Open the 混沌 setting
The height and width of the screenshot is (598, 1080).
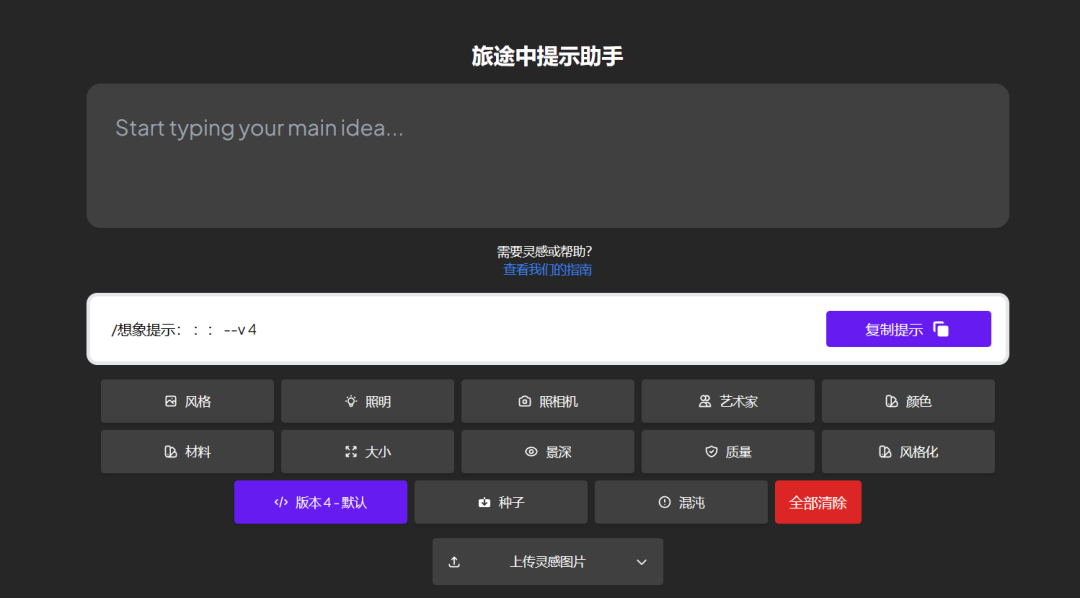tap(681, 502)
